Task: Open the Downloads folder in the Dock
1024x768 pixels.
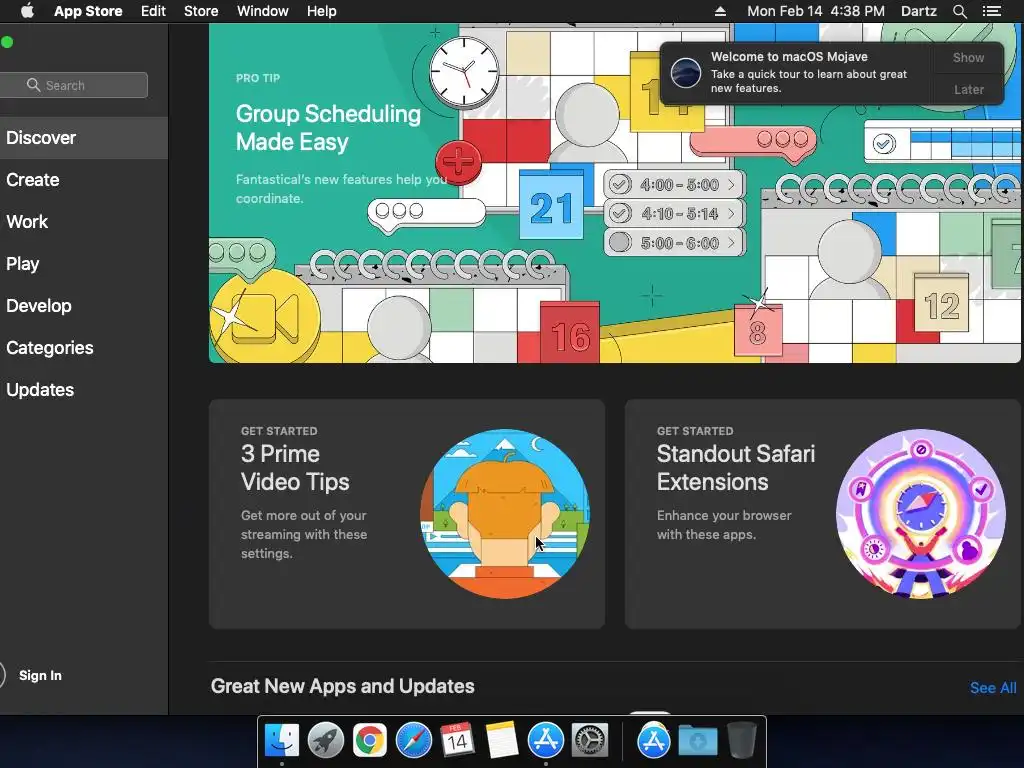Action: point(697,741)
